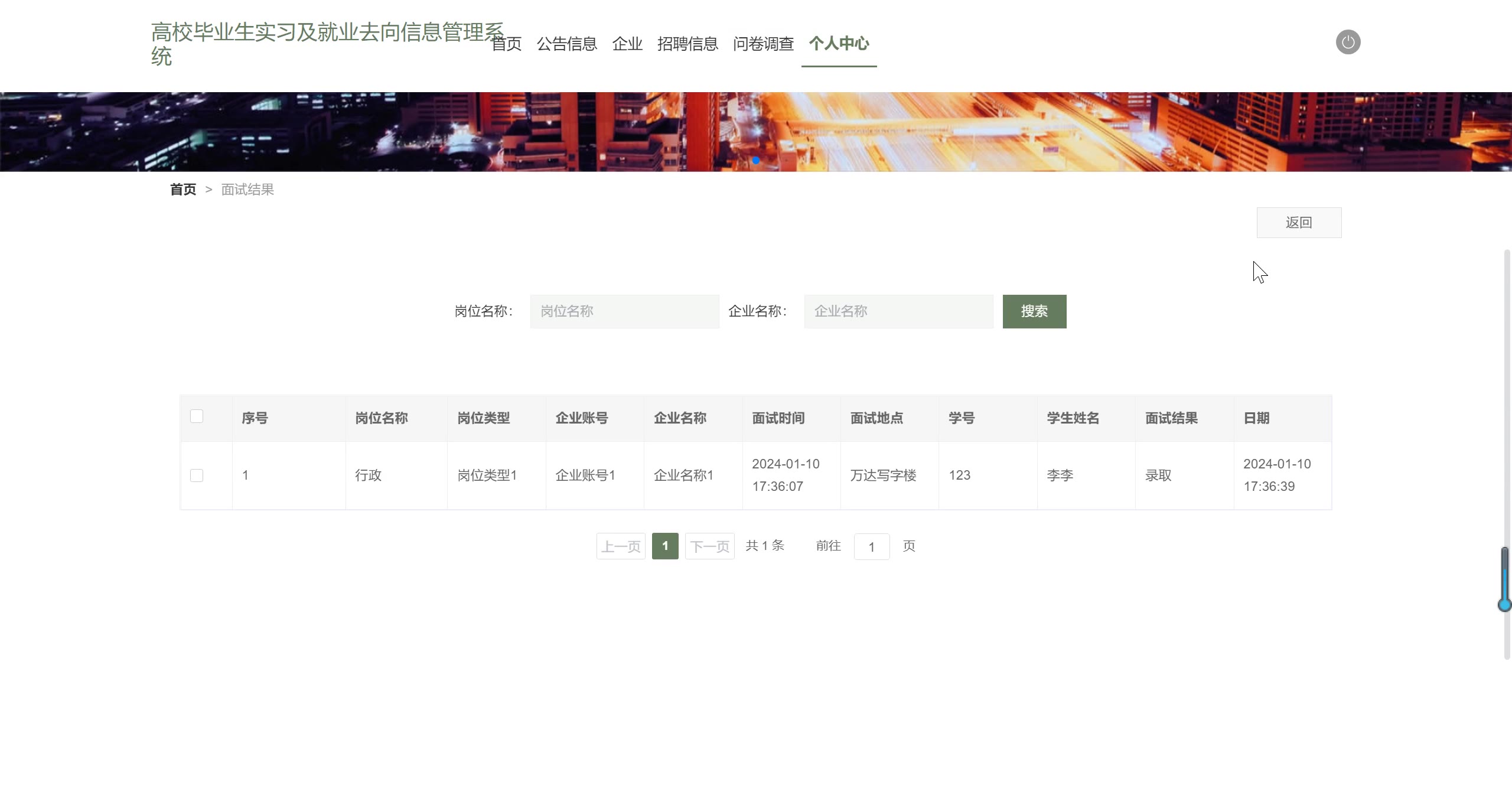The width and height of the screenshot is (1512, 801).
Task: Click the 首页 breadcrumb link
Action: point(183,190)
